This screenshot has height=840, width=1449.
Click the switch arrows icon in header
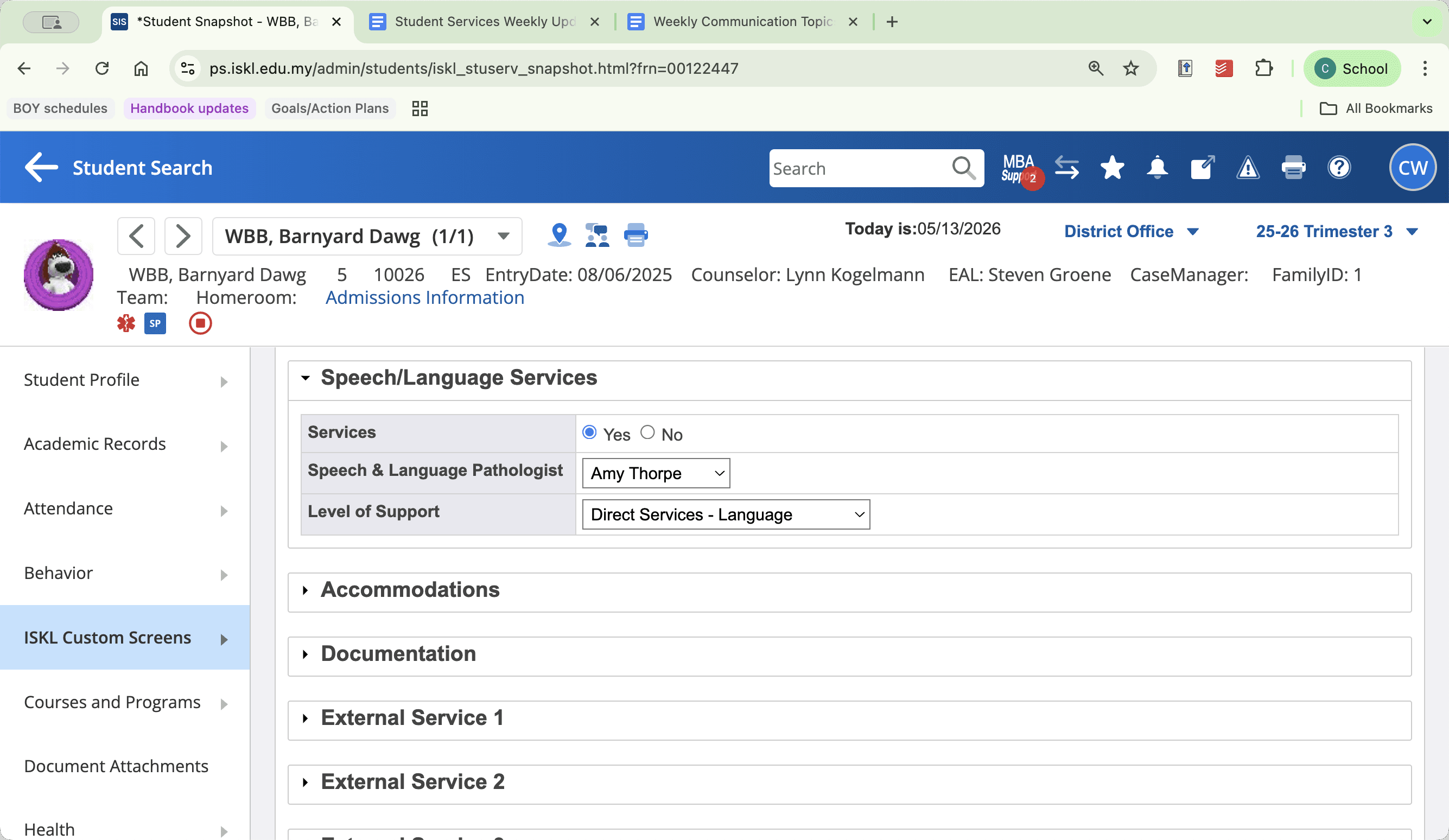[1066, 168]
